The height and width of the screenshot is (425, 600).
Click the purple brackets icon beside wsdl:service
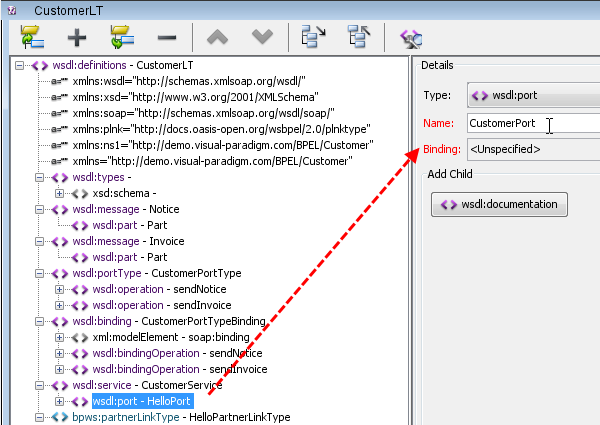(x=60, y=386)
